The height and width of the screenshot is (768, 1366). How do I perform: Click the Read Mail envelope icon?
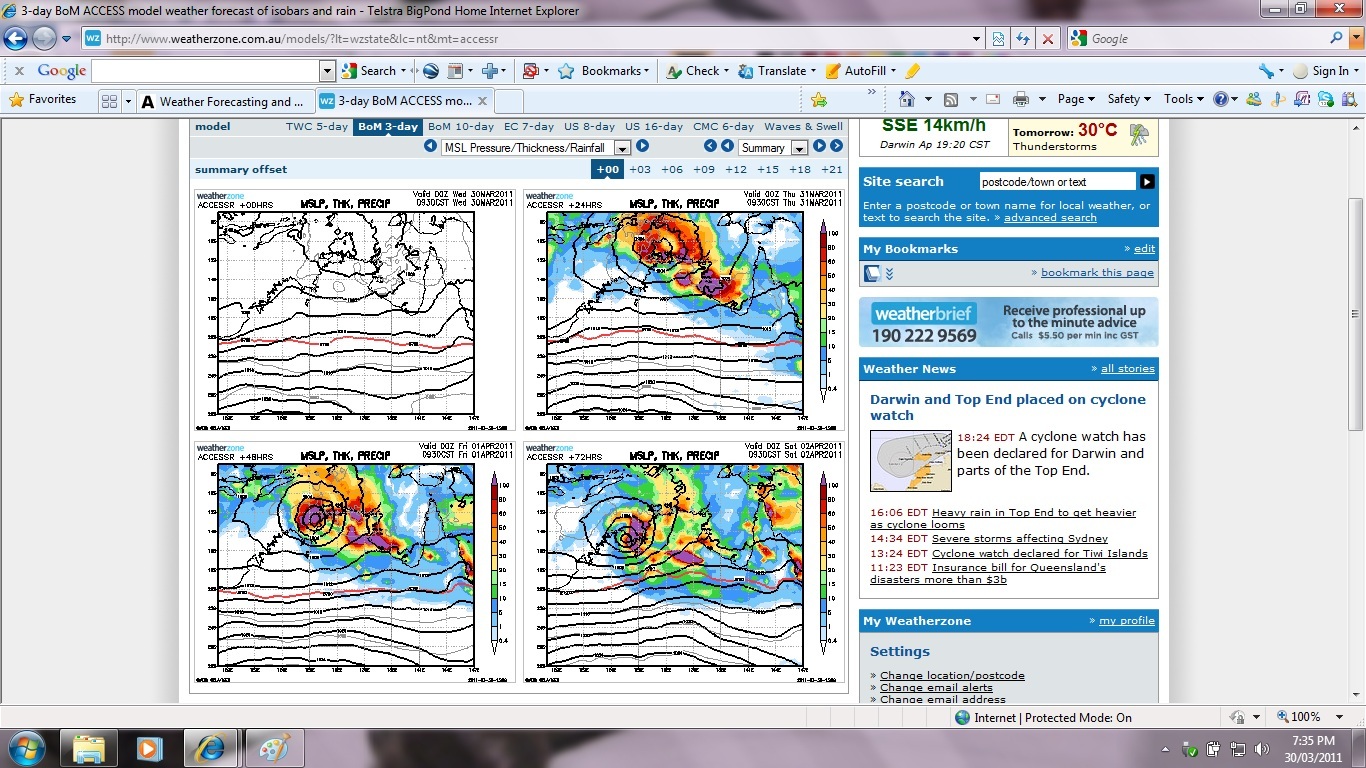pyautogui.click(x=993, y=99)
